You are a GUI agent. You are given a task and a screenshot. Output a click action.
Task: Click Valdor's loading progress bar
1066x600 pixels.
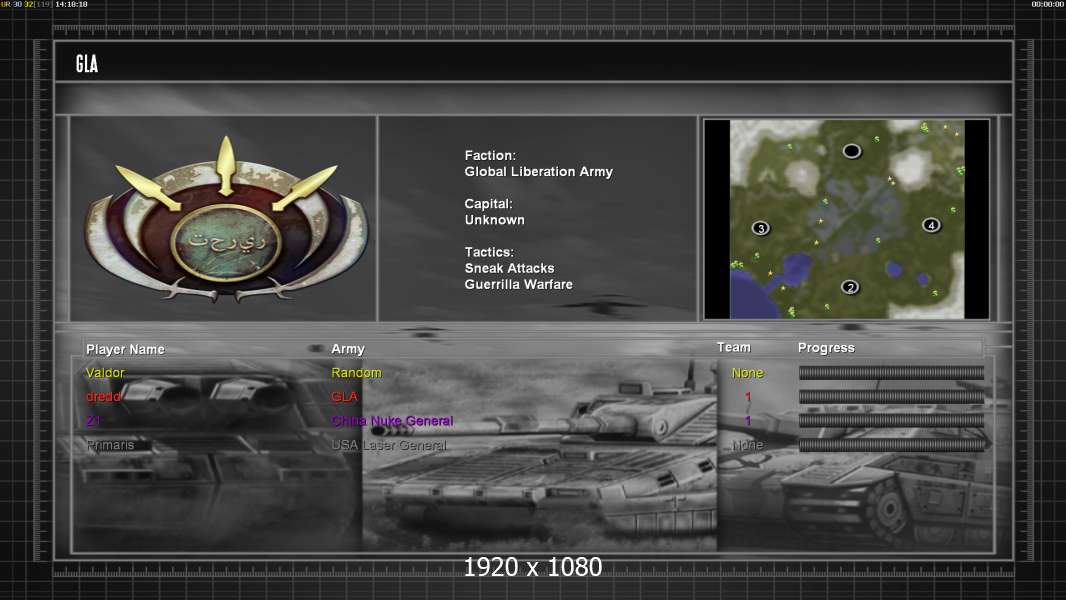coord(891,372)
